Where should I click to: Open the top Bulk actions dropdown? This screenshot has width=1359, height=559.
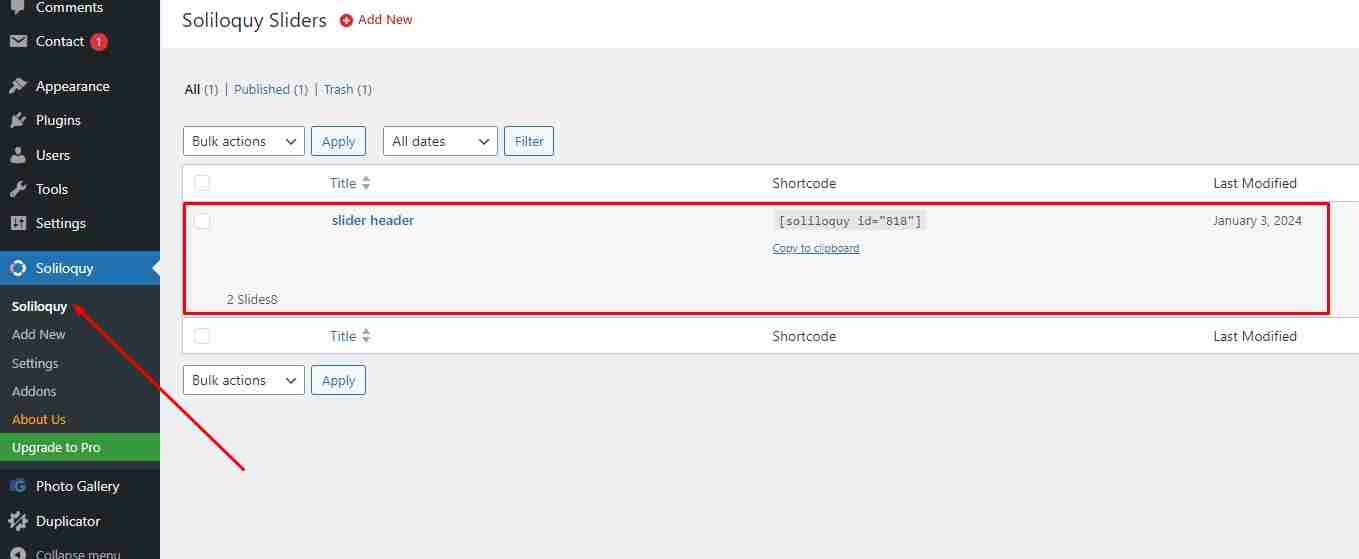(x=244, y=141)
